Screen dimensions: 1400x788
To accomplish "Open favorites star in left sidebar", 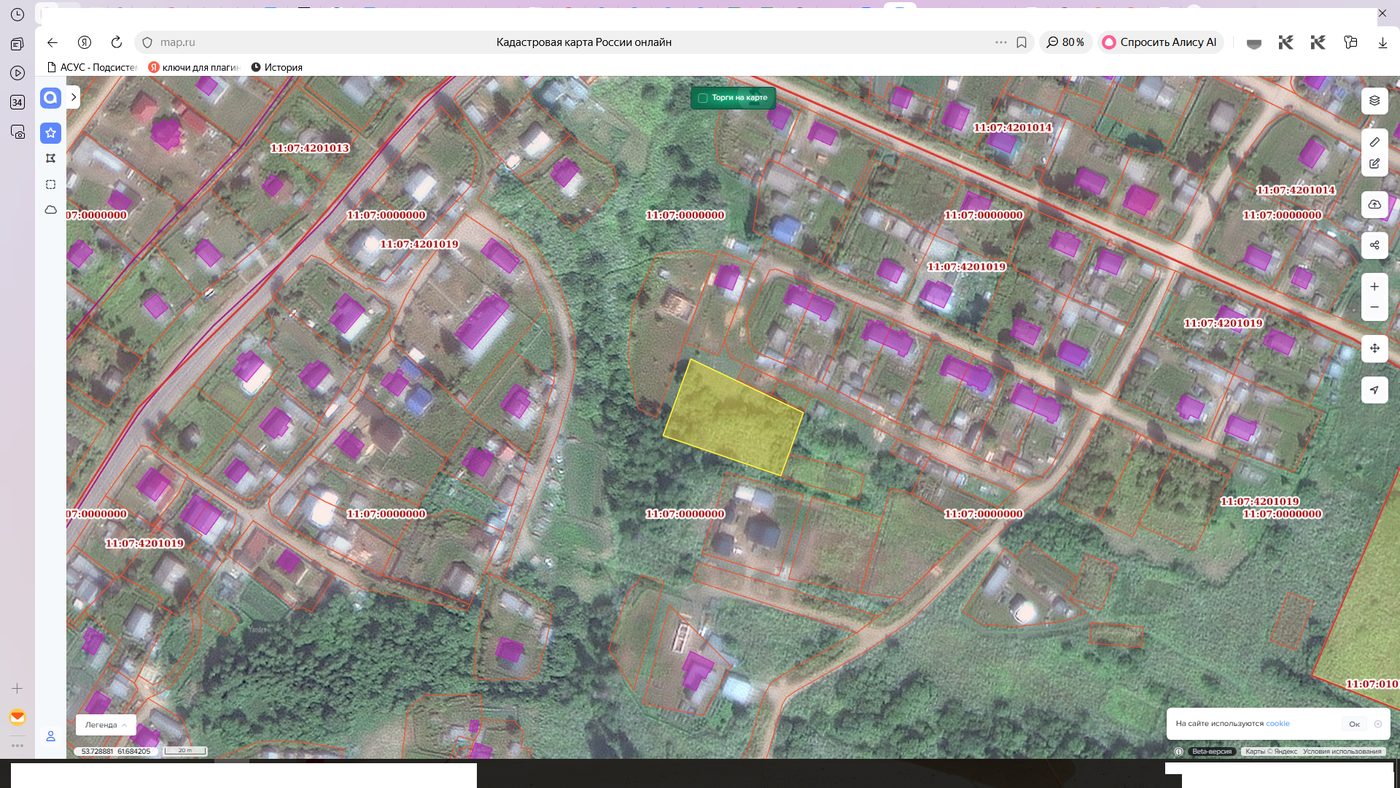I will 50,133.
